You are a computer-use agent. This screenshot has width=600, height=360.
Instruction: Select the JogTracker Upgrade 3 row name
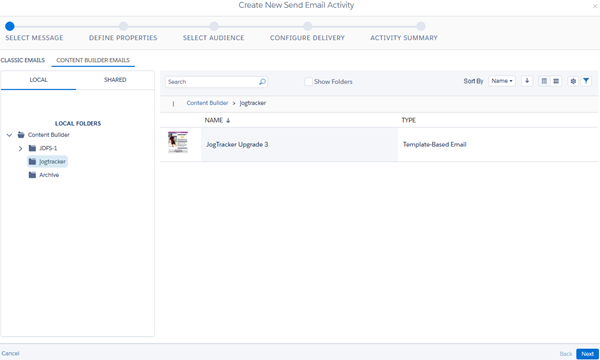pos(237,144)
